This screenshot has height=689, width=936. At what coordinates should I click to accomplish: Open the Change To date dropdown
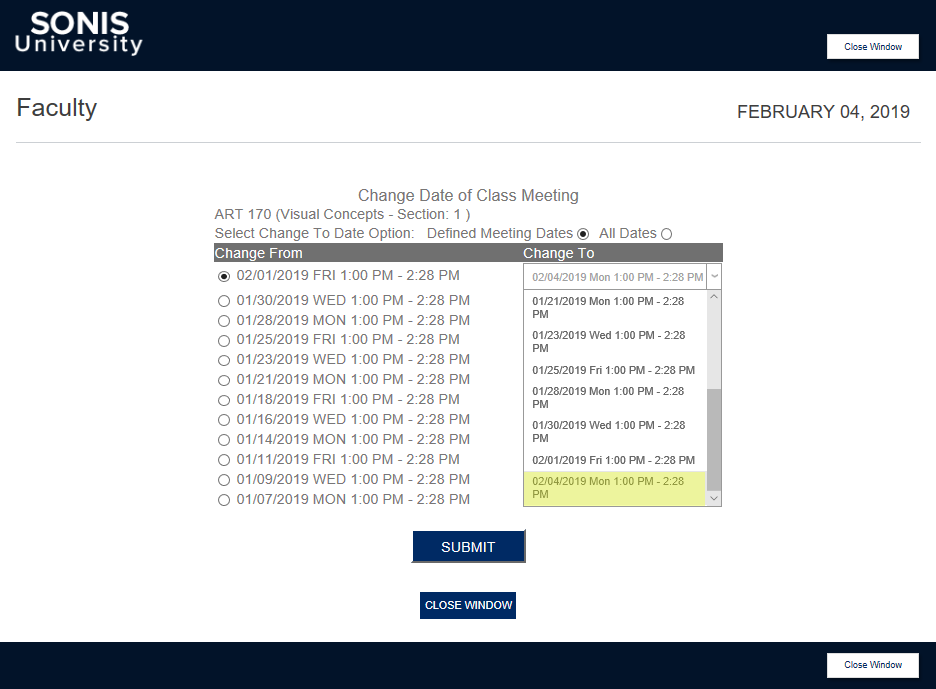(x=713, y=276)
